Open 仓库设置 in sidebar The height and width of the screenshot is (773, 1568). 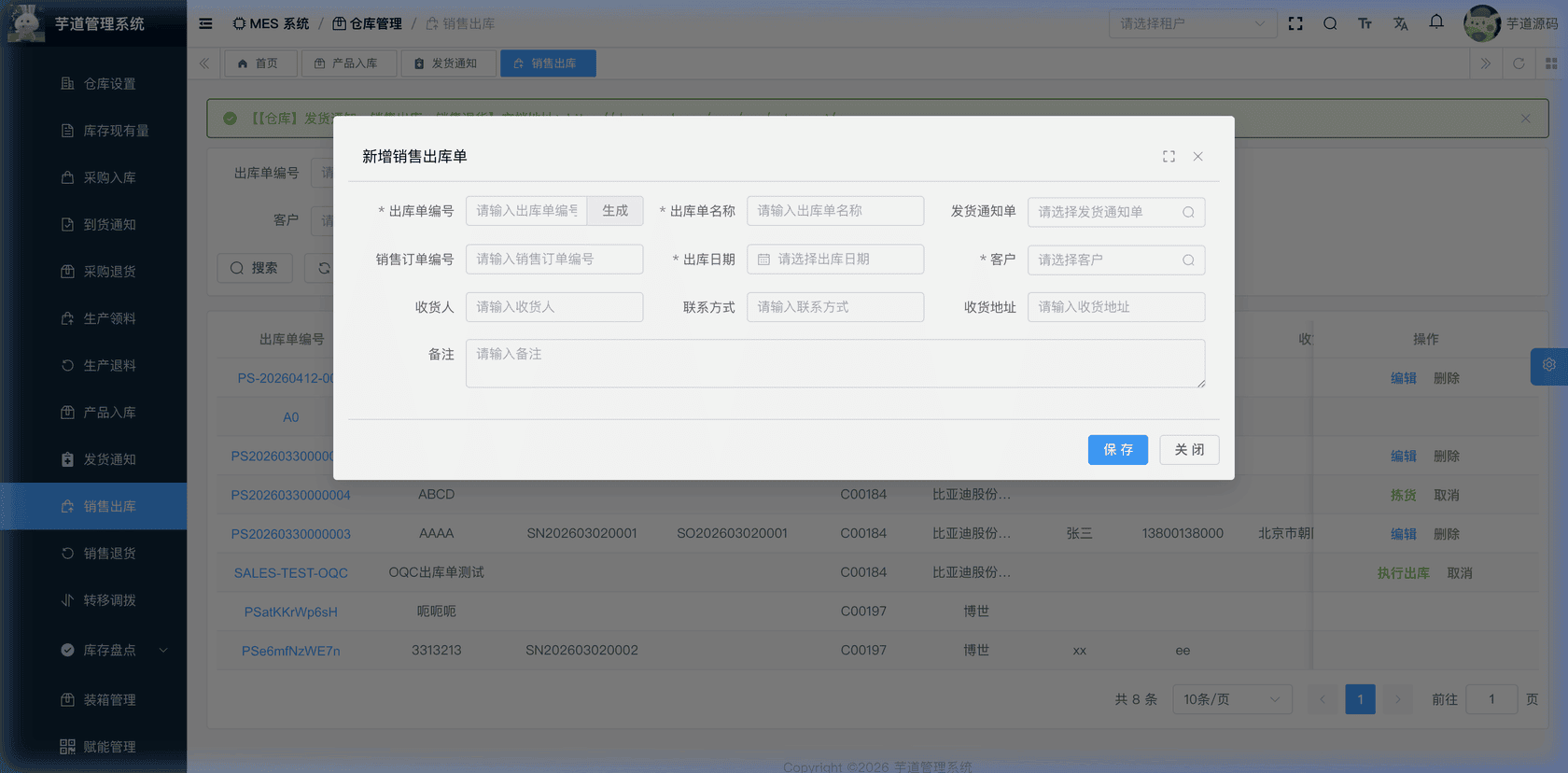click(93, 84)
